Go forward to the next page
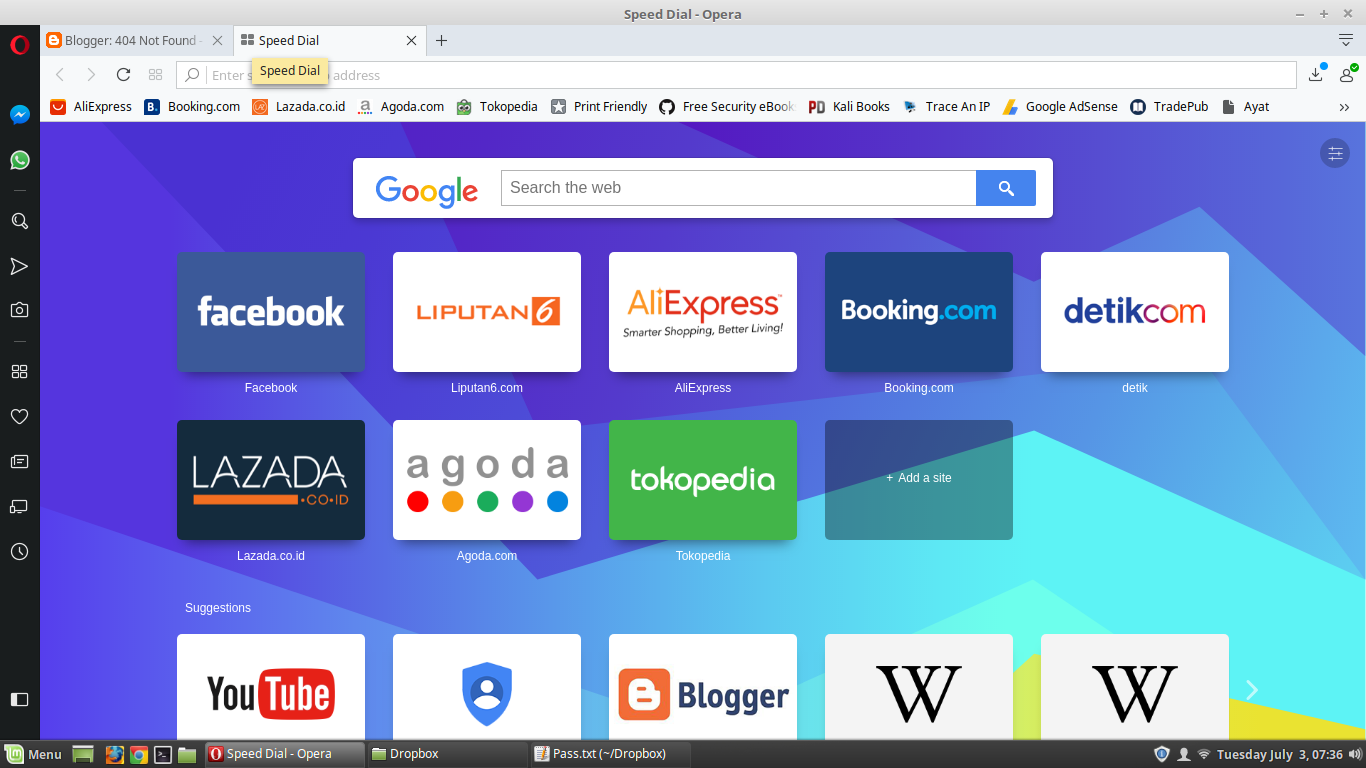This screenshot has height=768, width=1366. 91,75
